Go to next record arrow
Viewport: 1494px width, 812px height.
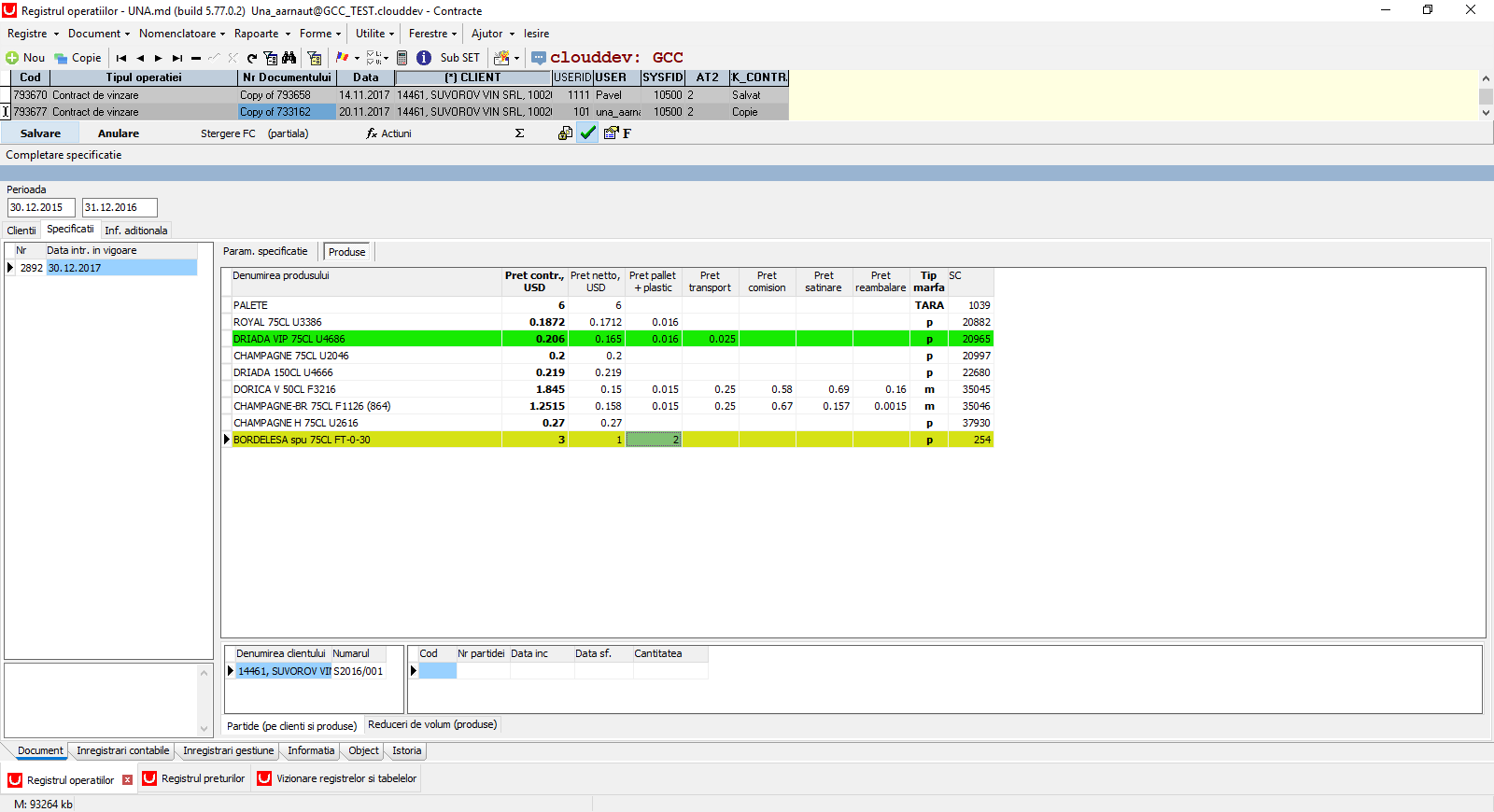(159, 58)
